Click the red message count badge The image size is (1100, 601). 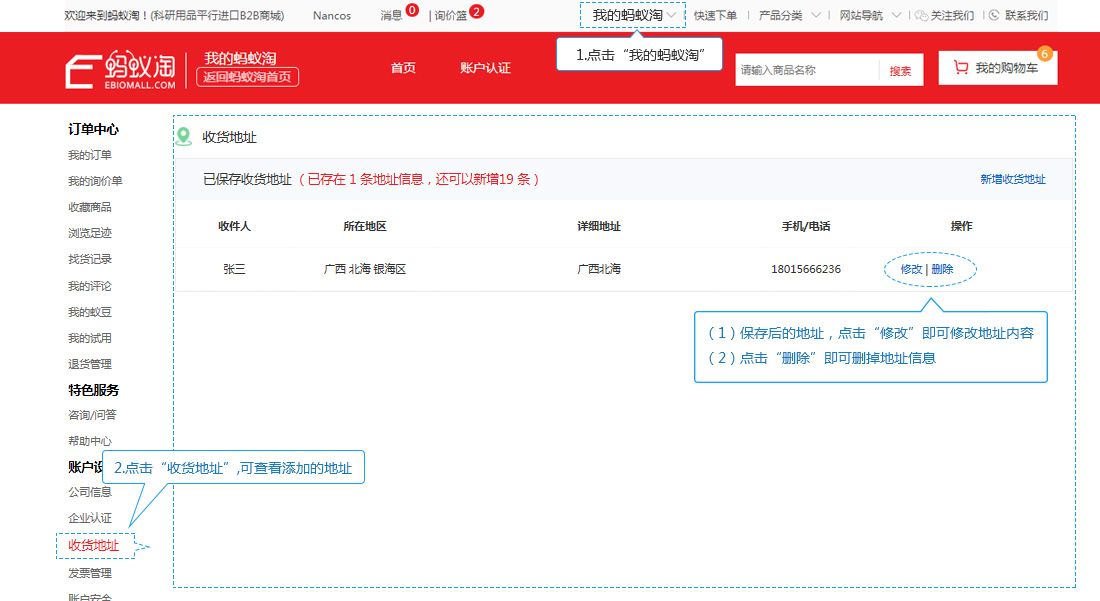click(412, 11)
